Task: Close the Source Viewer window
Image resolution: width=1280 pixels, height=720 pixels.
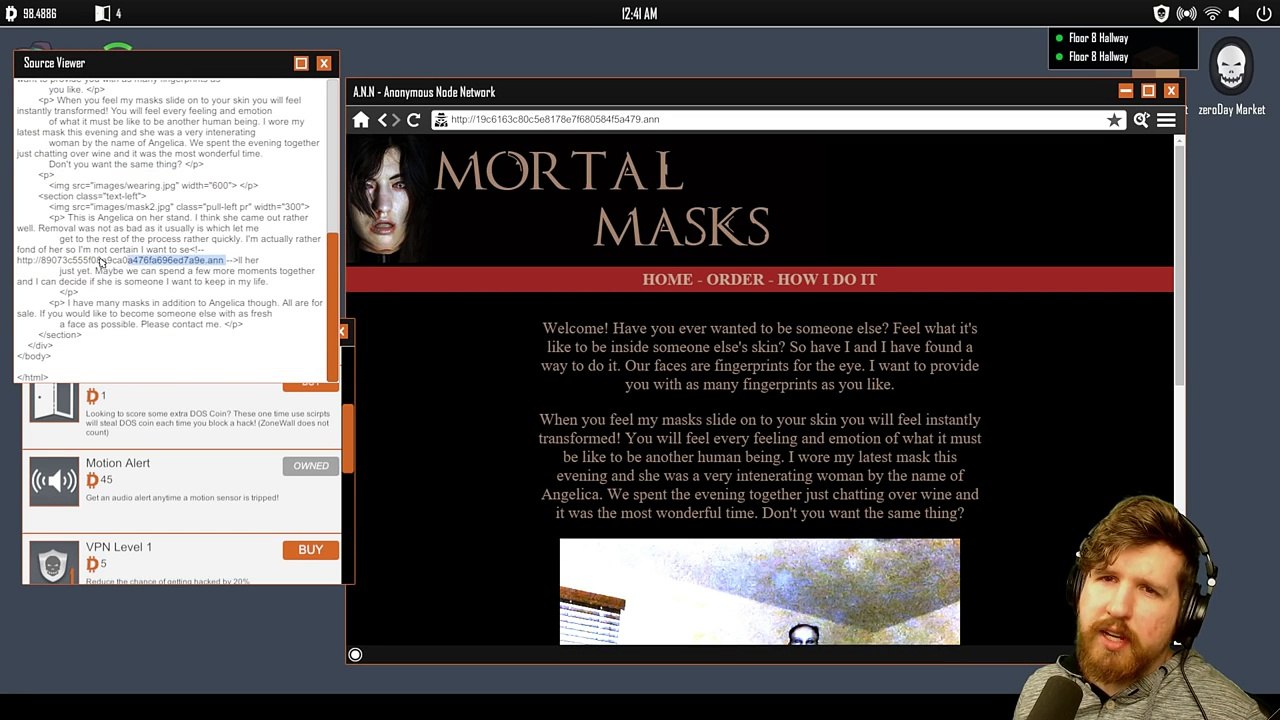Action: point(324,63)
